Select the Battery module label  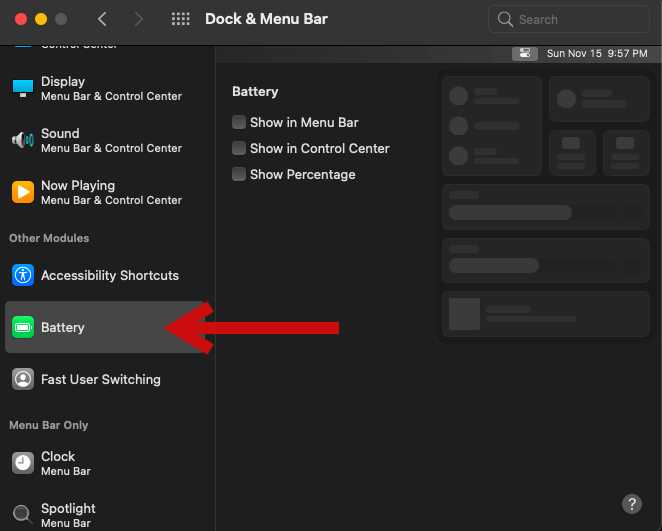click(x=62, y=328)
